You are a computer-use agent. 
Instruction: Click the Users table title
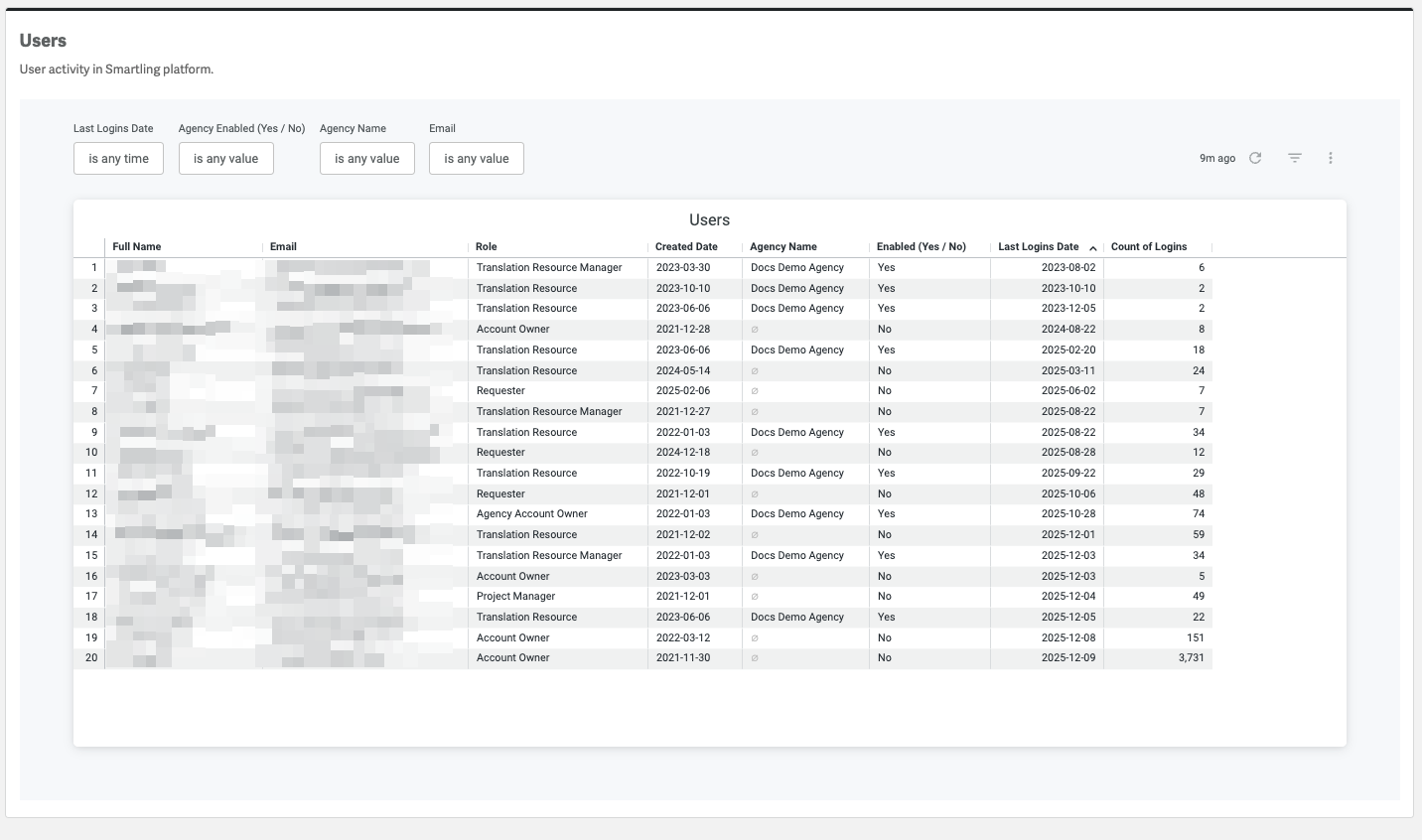709,220
